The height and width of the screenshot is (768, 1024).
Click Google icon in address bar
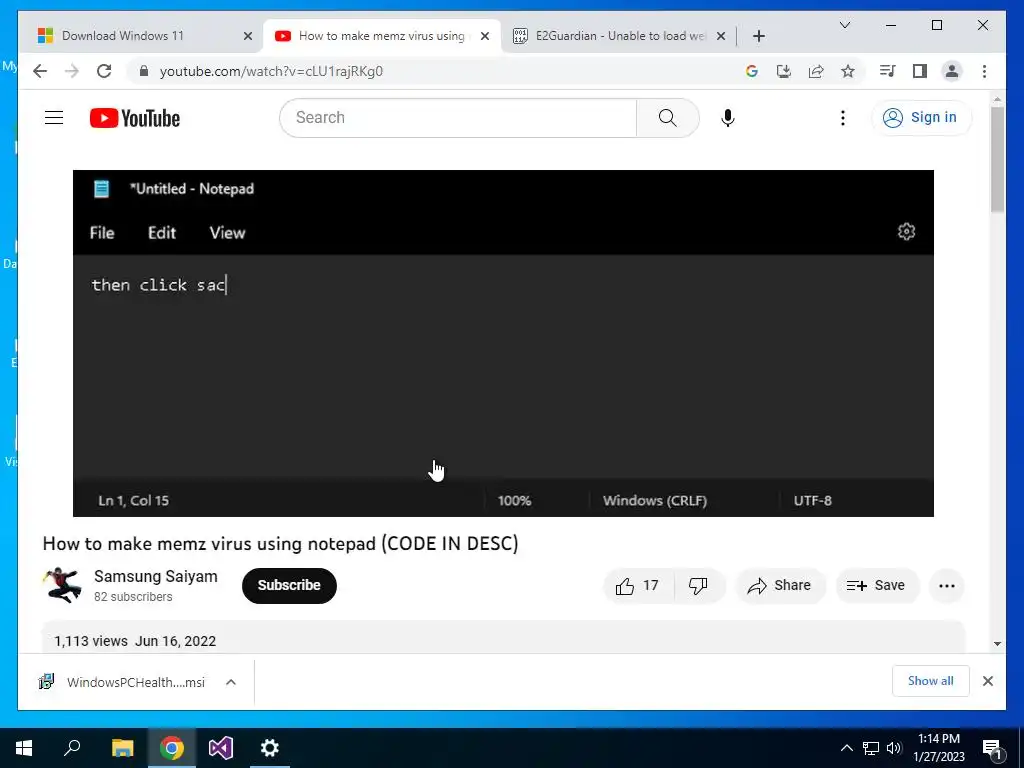coord(752,71)
